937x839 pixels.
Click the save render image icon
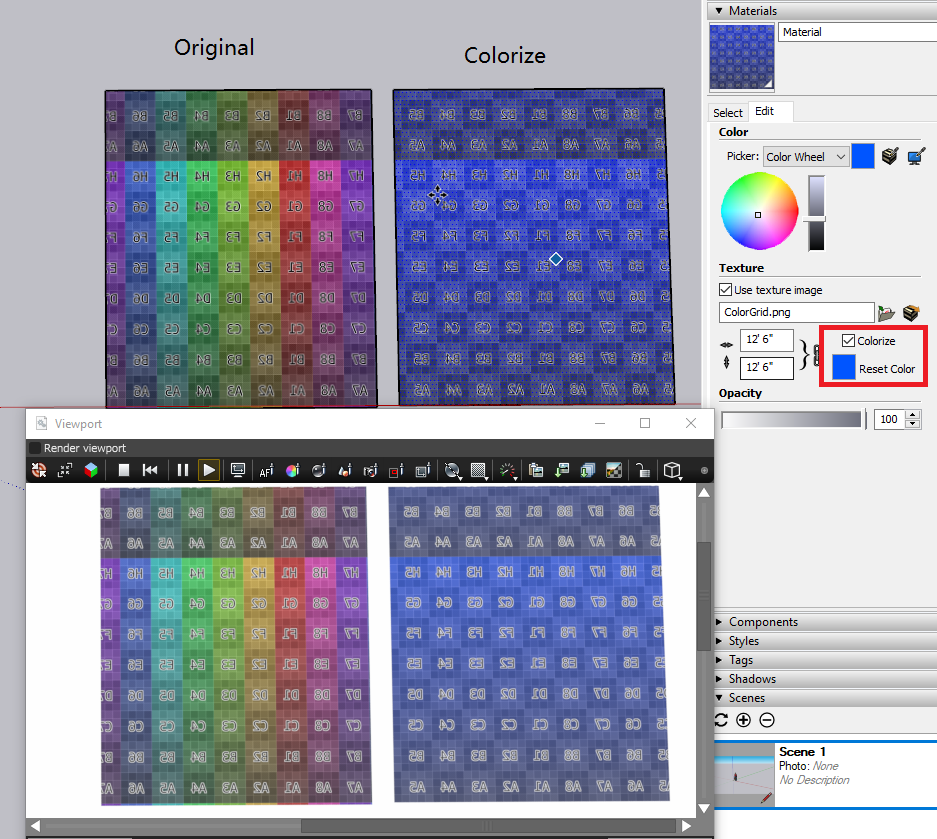562,471
